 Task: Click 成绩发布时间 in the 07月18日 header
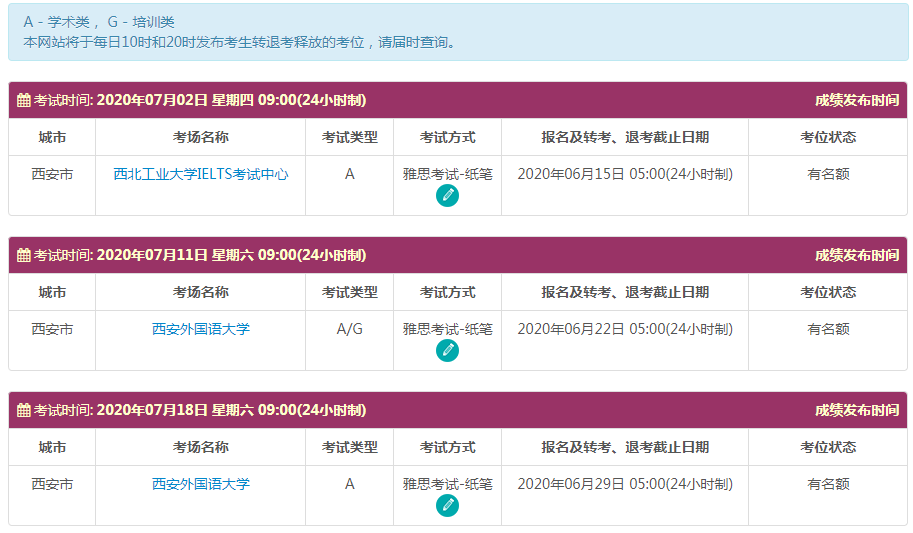pos(857,410)
